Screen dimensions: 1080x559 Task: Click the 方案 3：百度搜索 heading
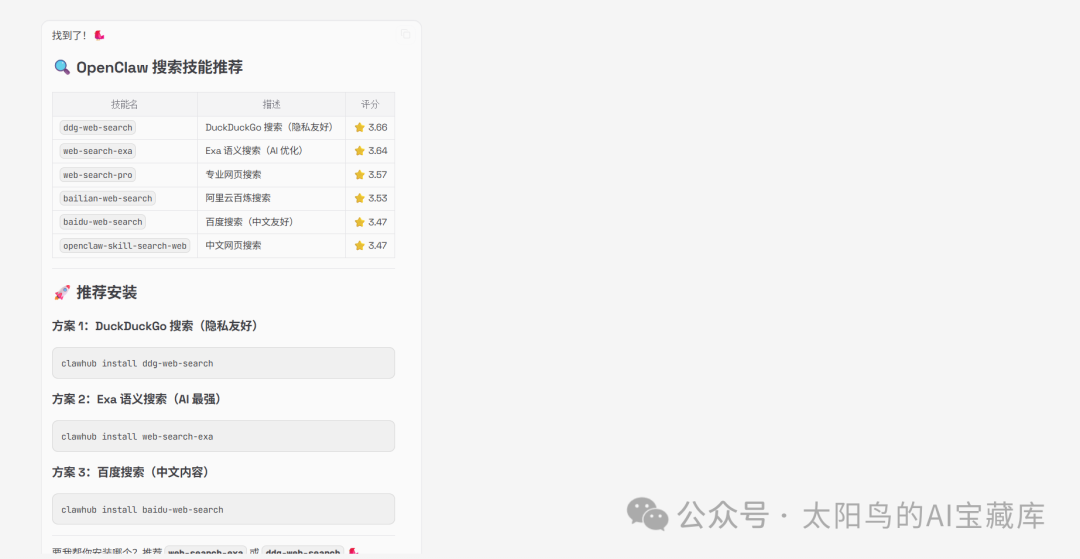131,472
